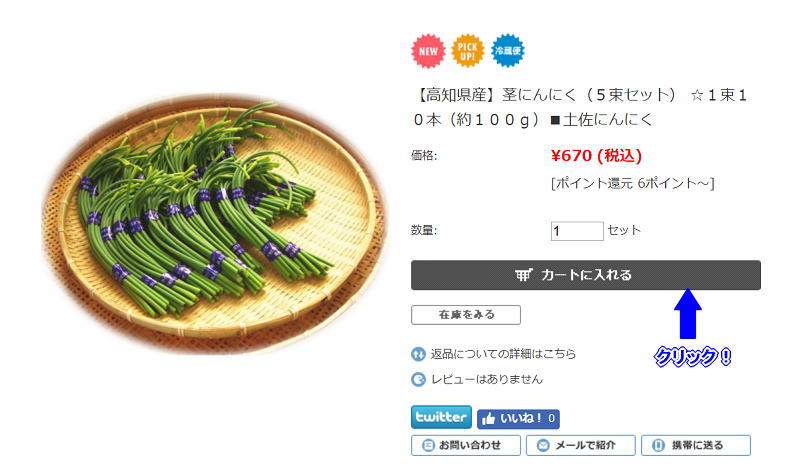Click the いいね! like count button
800x470 pixels.
518,419
